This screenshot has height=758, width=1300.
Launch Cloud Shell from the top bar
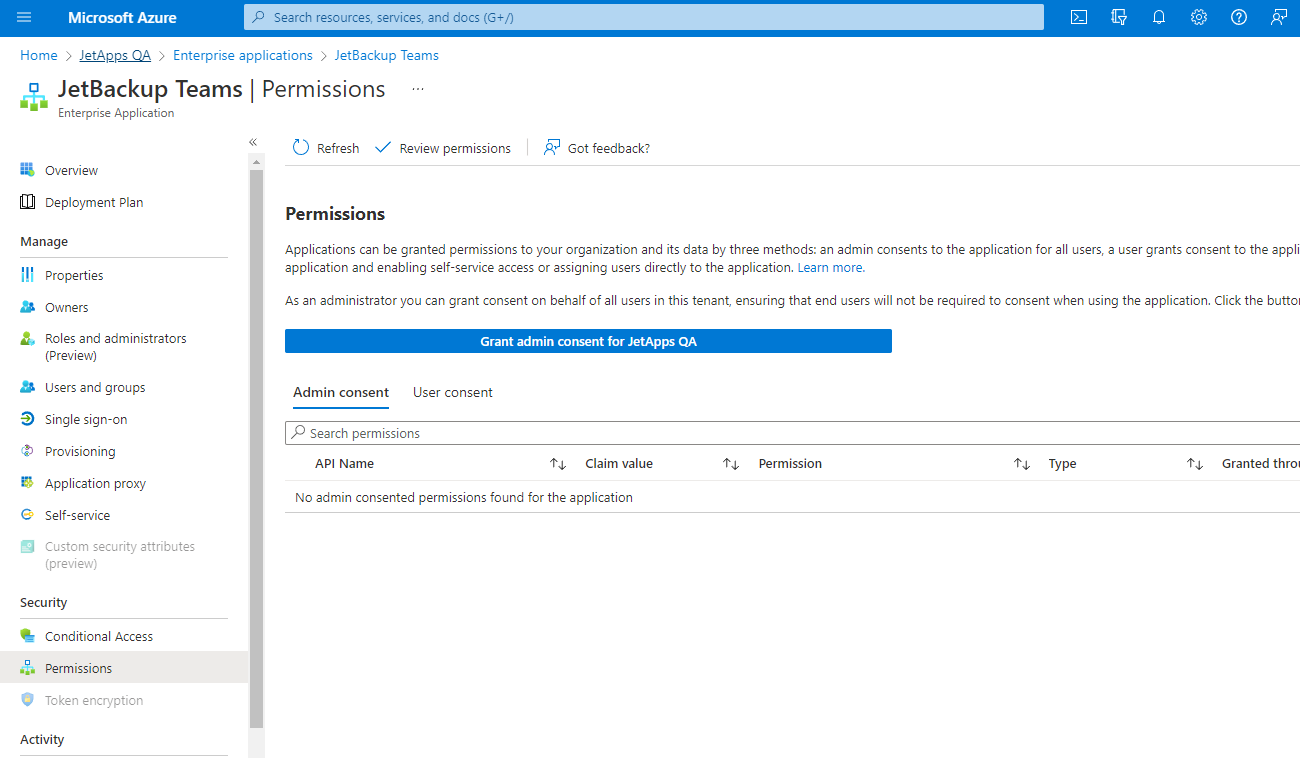(1079, 17)
